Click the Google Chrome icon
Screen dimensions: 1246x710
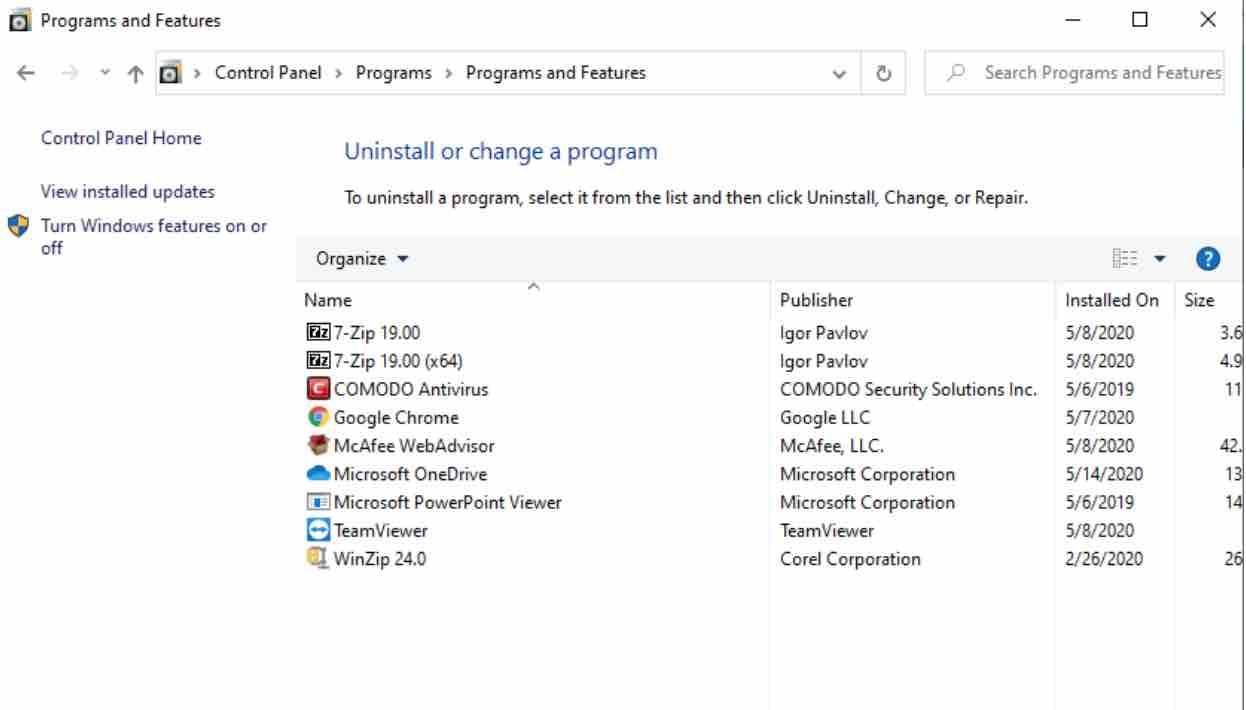(318, 417)
